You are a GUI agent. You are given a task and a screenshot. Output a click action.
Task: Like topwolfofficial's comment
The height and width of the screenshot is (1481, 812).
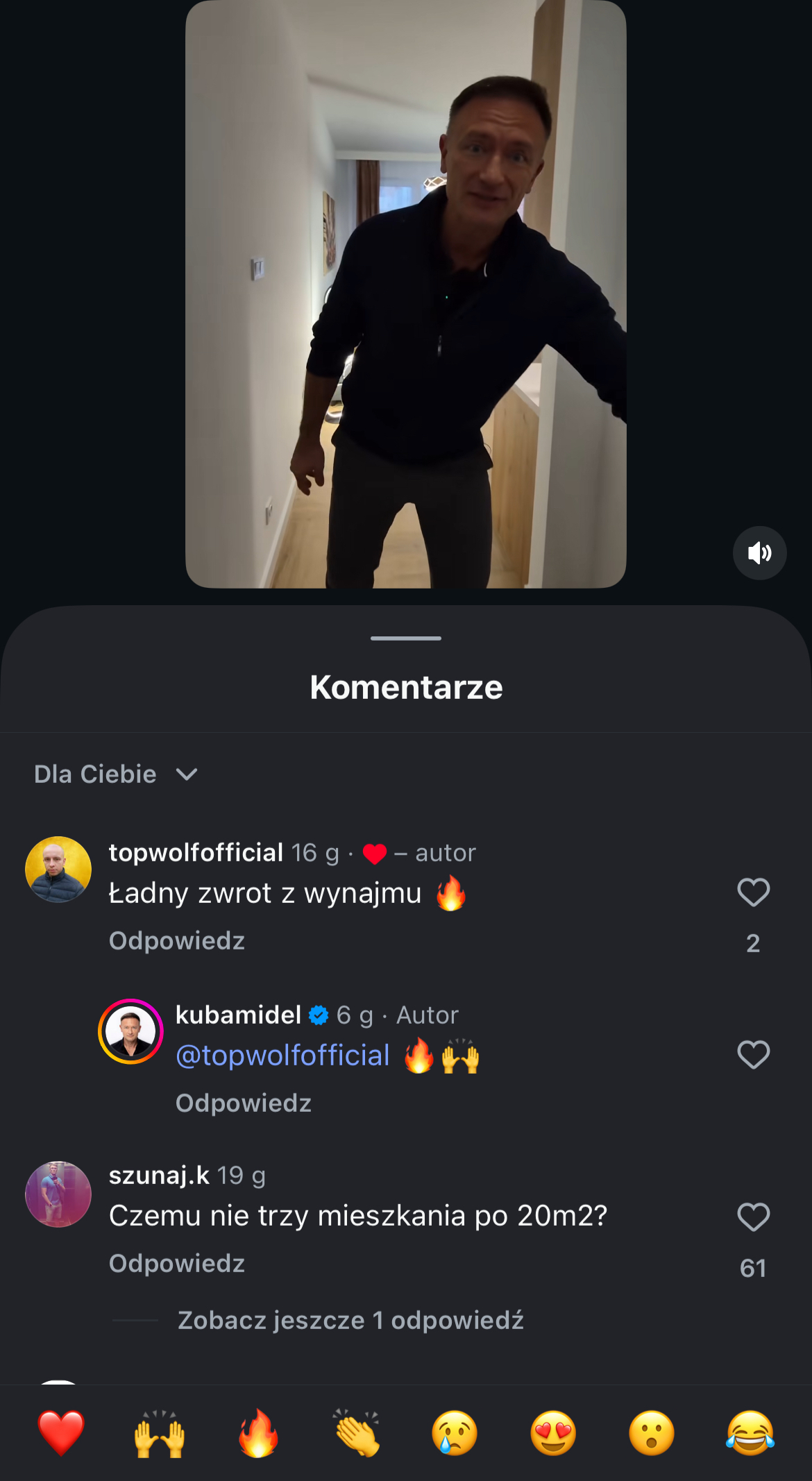[753, 892]
